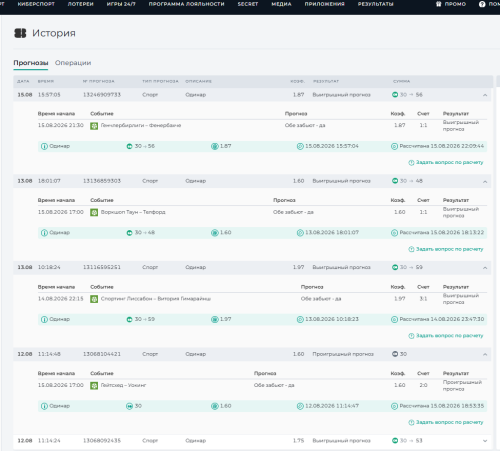Viewport: 500px width, 451px height.
Task: Click football icon next to Генчлербирлиги – Фенербахче
Action: pos(94,126)
